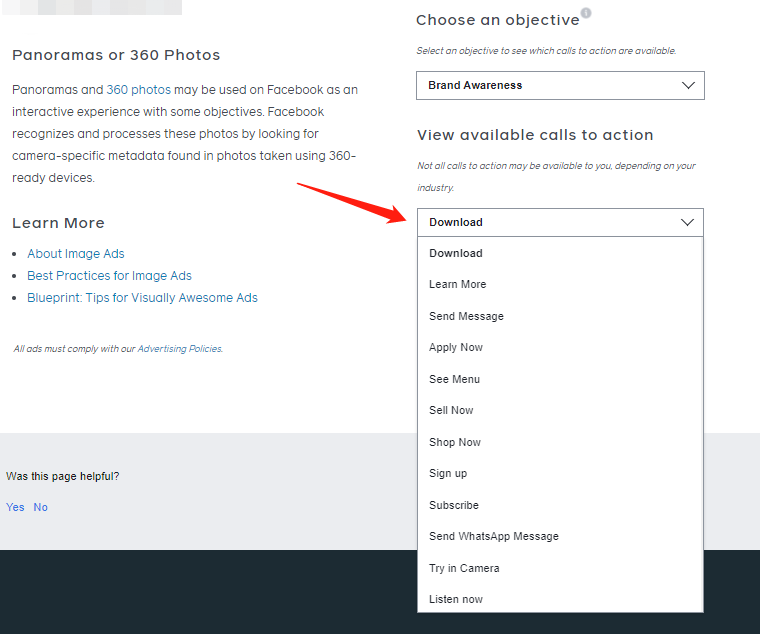Open the 360 photos link

(x=138, y=89)
